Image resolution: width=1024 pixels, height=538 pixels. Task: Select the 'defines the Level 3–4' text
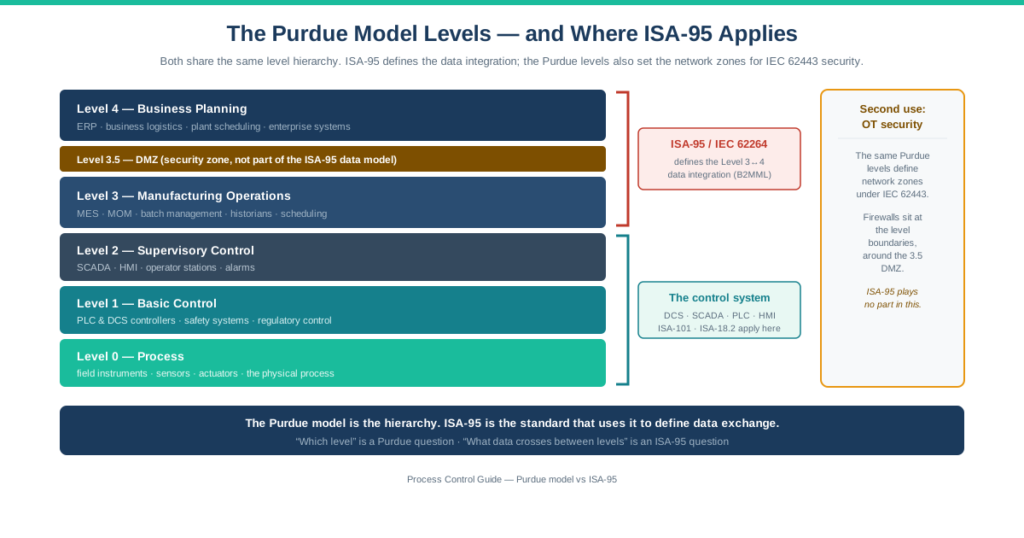point(718,162)
